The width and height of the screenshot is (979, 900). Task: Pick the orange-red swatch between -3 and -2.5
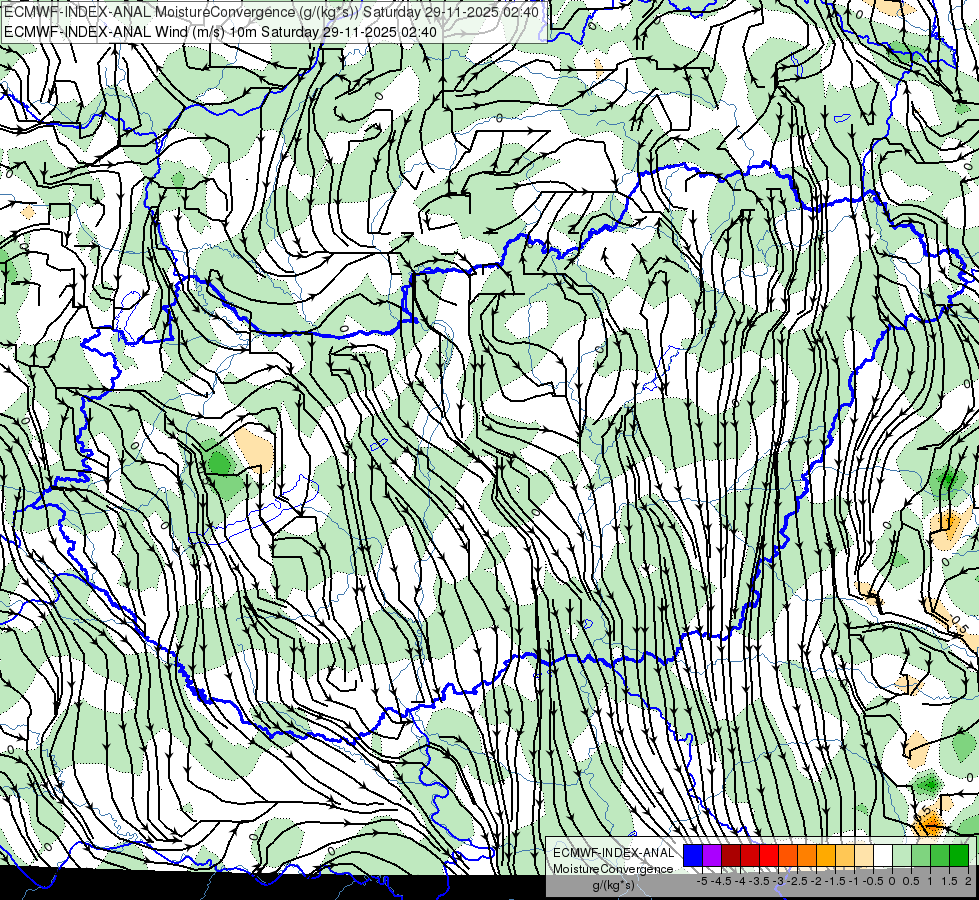(788, 856)
